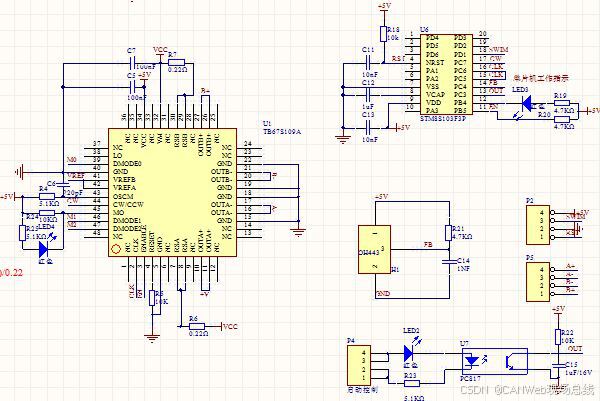This screenshot has width=600, height=401.
Task: Select resistor R5 below pin 4
Action: click(152, 298)
